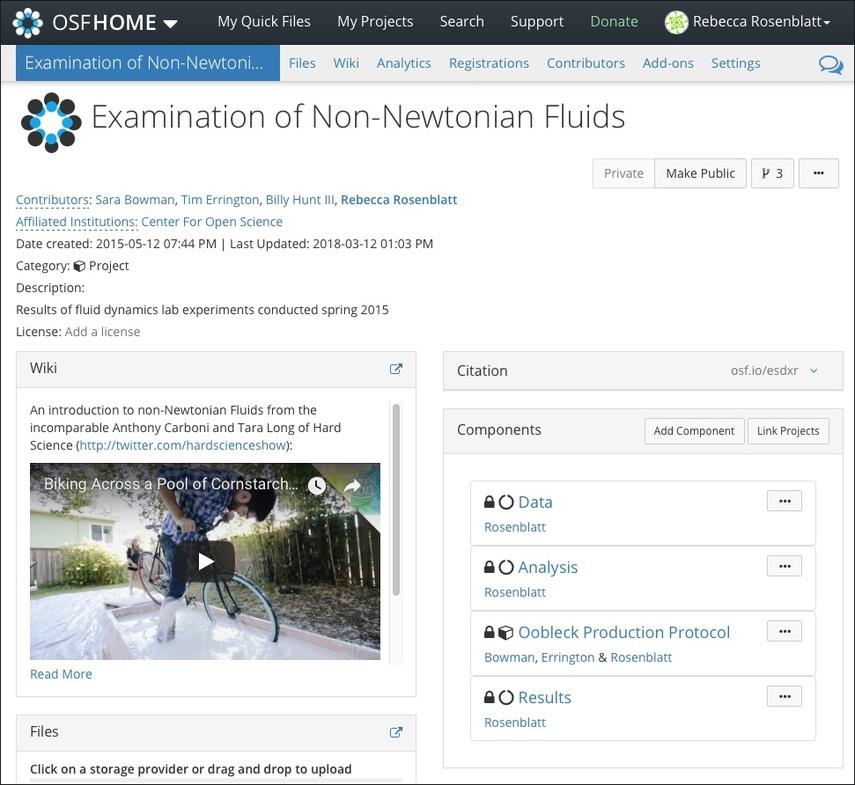Open the Analysis component
The height and width of the screenshot is (785, 855).
click(x=547, y=567)
